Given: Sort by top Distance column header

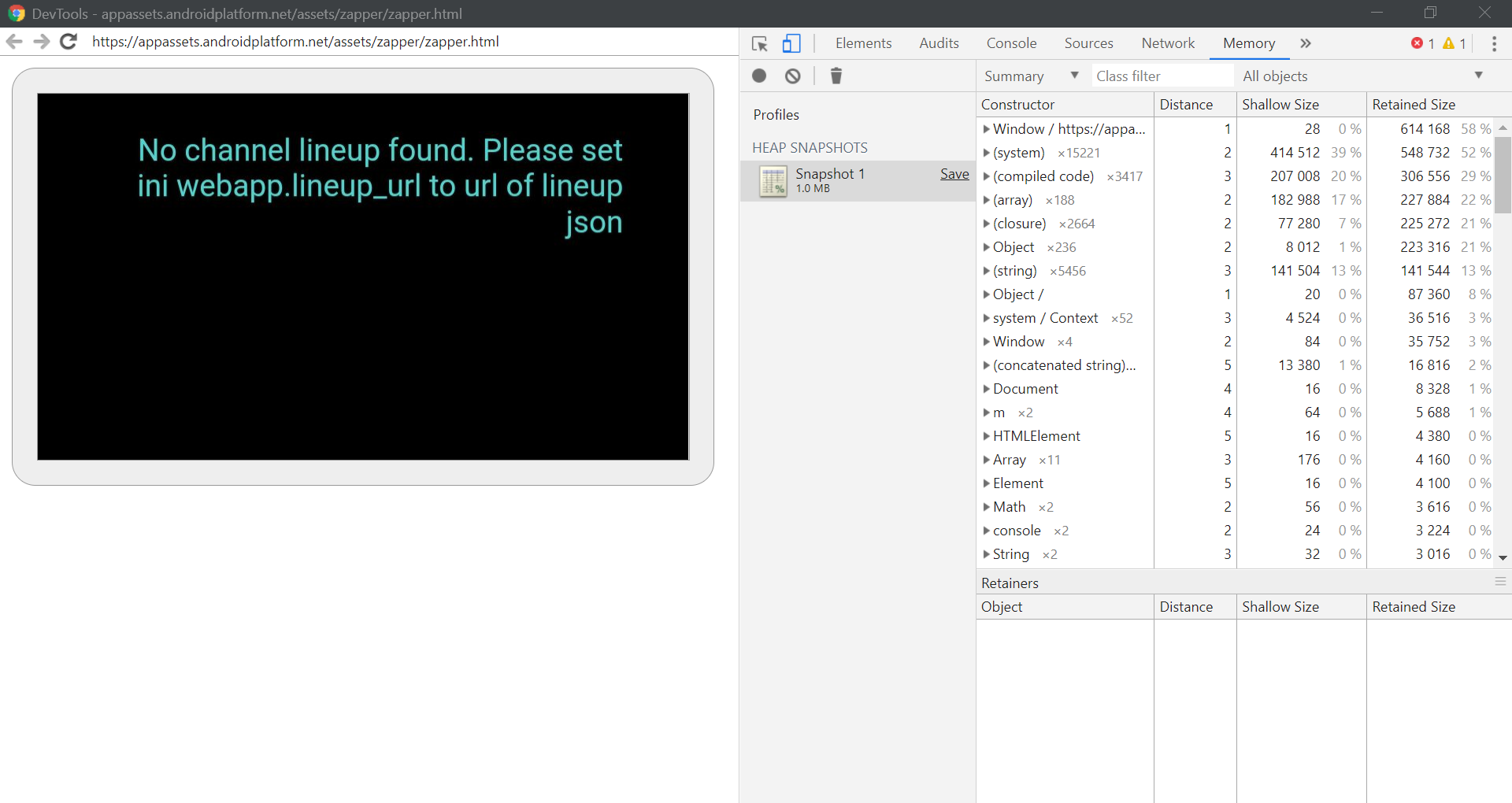Looking at the screenshot, I should 1195,104.
